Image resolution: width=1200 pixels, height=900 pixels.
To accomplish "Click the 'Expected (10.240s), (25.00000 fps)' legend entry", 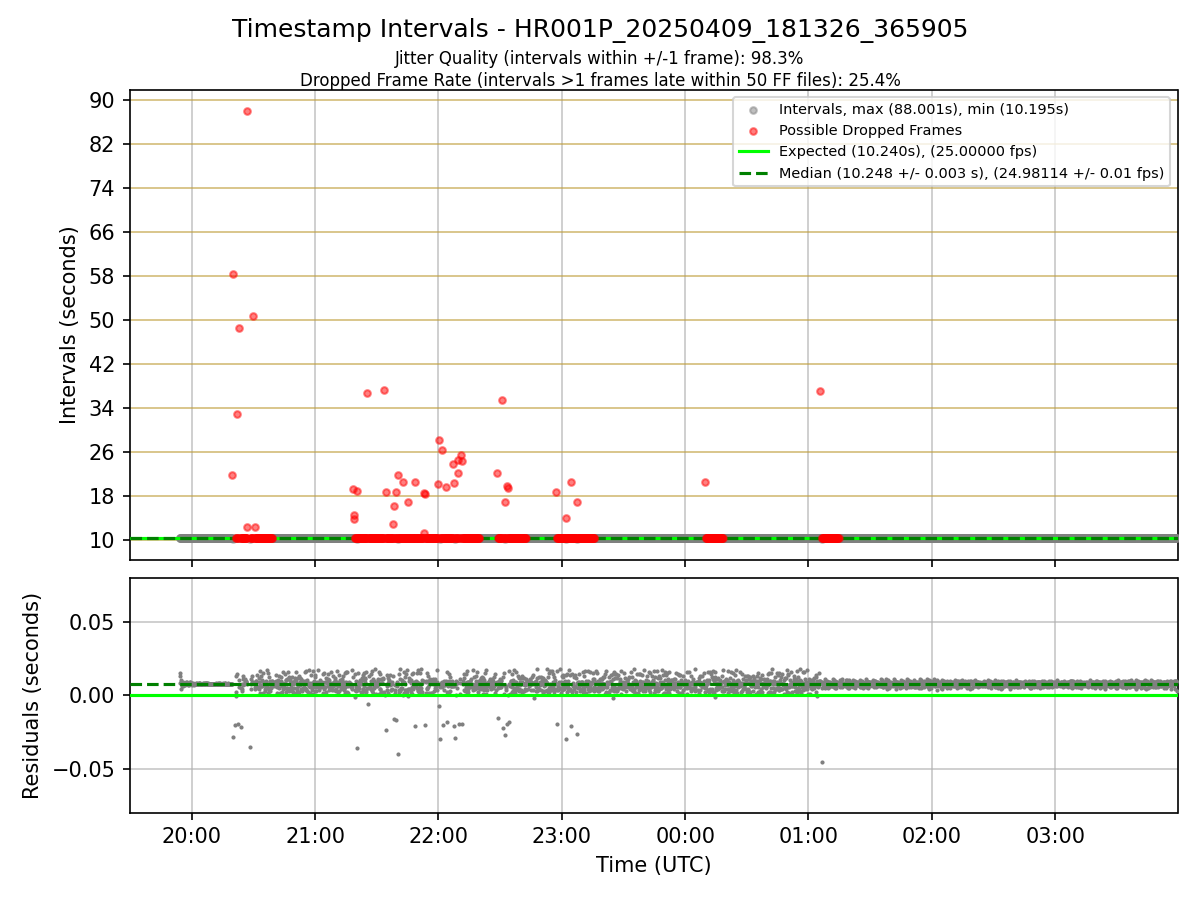I will click(x=908, y=151).
